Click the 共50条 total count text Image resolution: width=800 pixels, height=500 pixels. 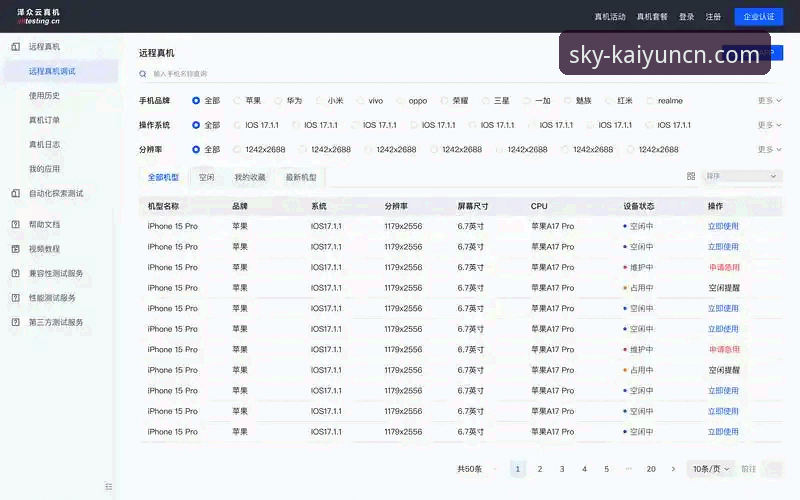(x=469, y=469)
